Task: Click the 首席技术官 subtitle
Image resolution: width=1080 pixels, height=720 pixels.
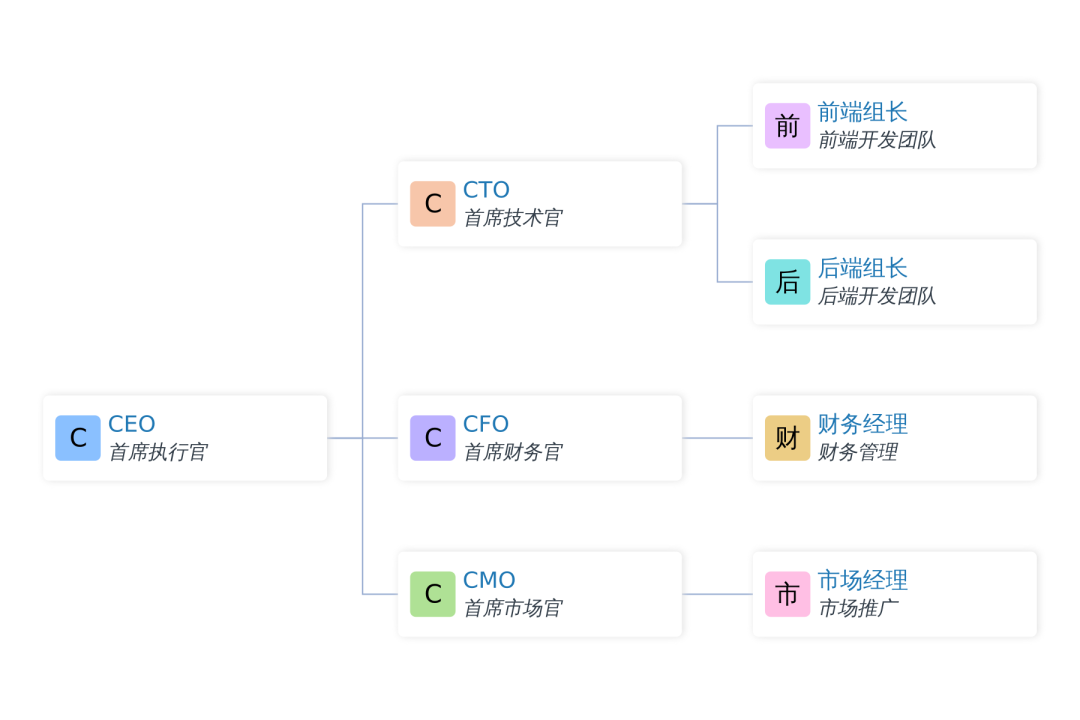Action: tap(512, 218)
